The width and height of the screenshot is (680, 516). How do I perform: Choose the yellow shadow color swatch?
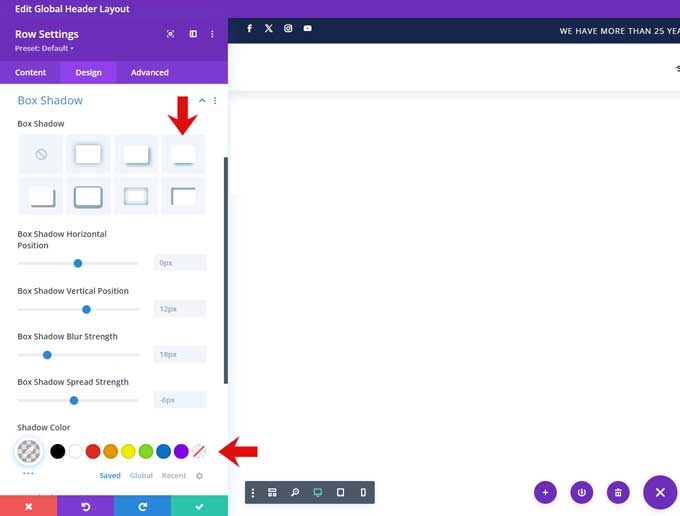128,451
